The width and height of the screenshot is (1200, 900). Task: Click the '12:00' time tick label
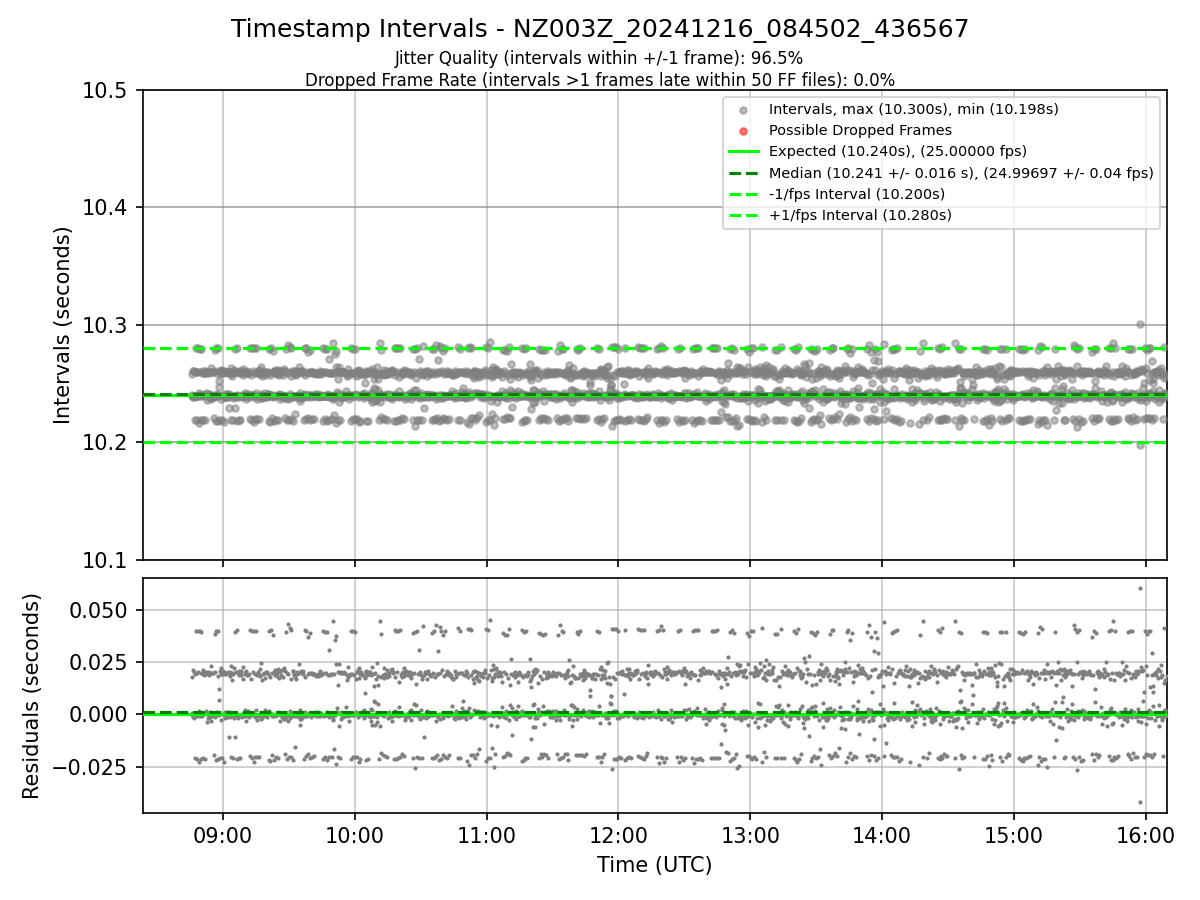(x=618, y=834)
